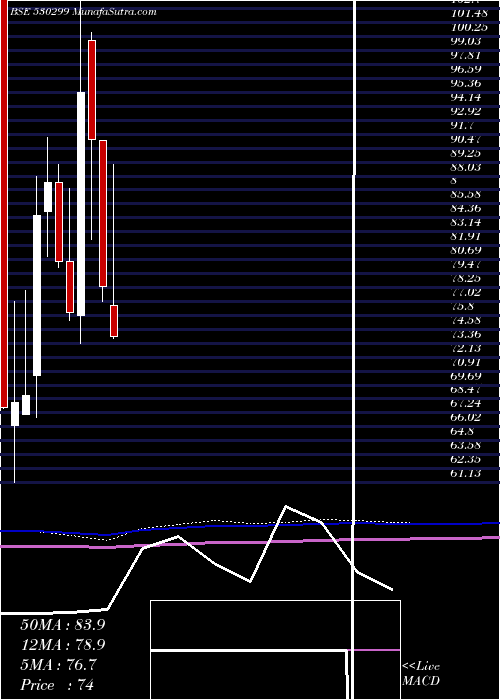Click the 75.8 price axis label

463,306
